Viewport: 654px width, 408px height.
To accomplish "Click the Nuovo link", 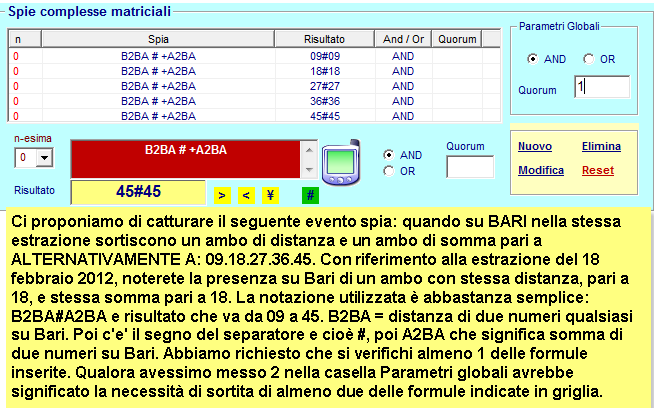I will coord(535,146).
